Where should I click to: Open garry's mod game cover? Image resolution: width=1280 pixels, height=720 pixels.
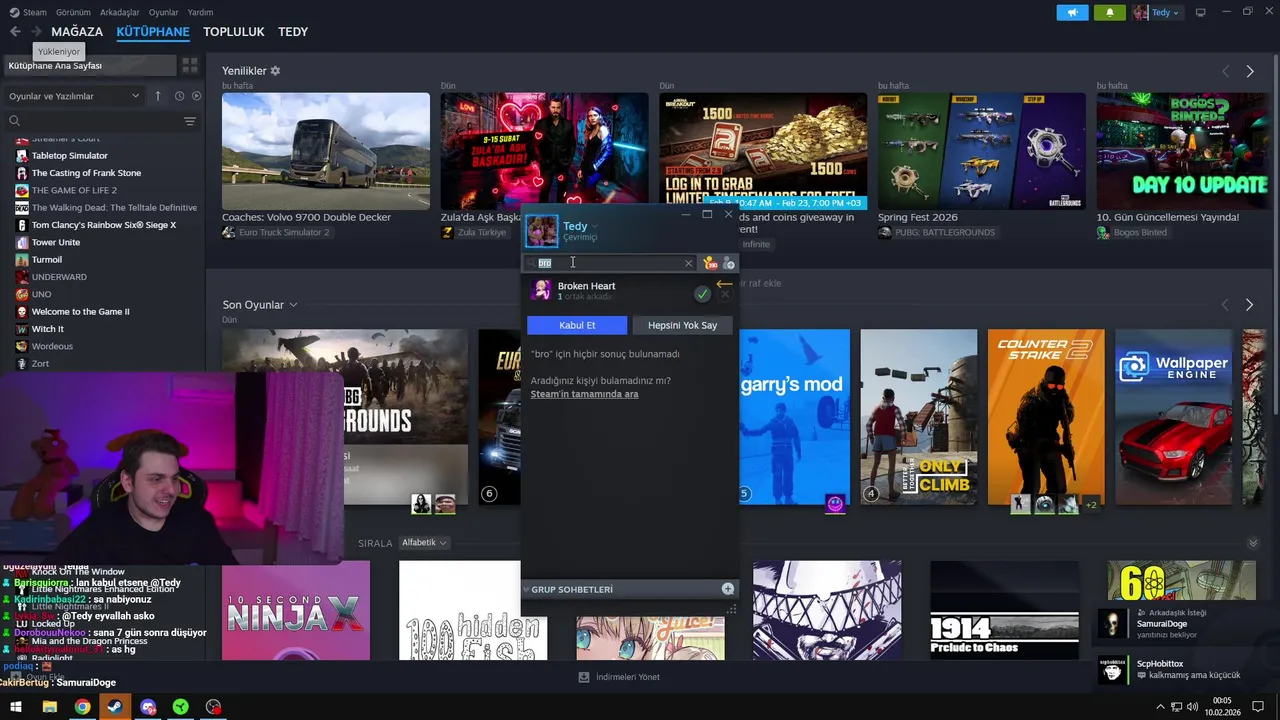[795, 417]
